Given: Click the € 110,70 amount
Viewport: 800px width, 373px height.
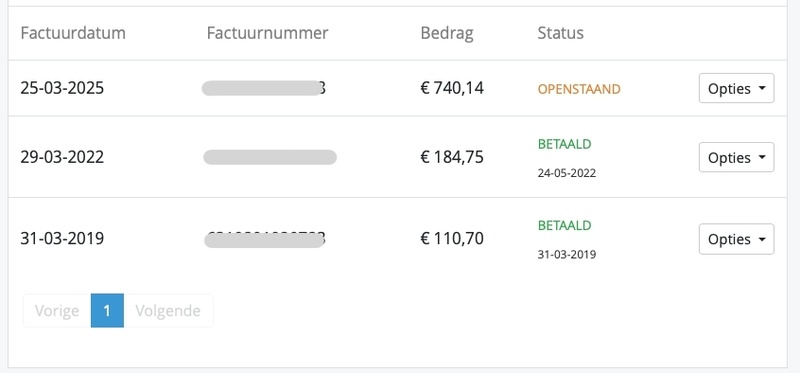Looking at the screenshot, I should tap(452, 238).
